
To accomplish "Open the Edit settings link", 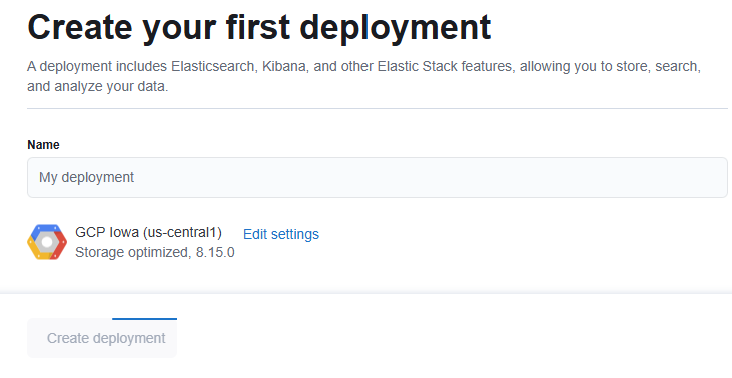I will pyautogui.click(x=281, y=234).
